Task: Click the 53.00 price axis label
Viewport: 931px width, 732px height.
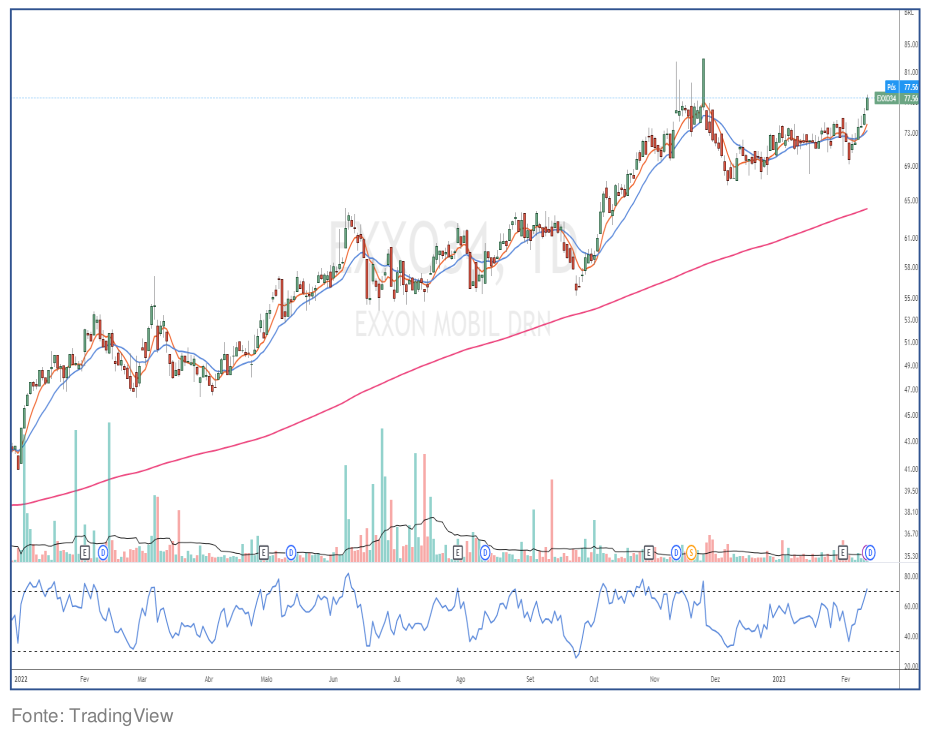Action: 911,320
